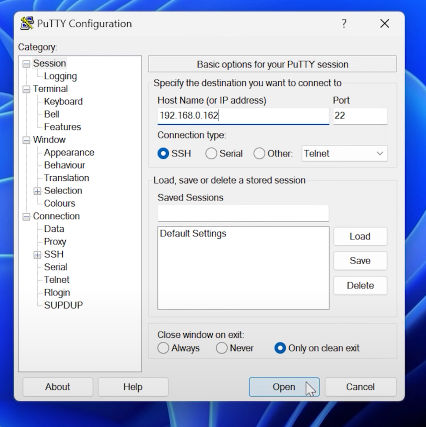The width and height of the screenshot is (426, 427).
Task: Open Selection settings
Action: click(63, 190)
